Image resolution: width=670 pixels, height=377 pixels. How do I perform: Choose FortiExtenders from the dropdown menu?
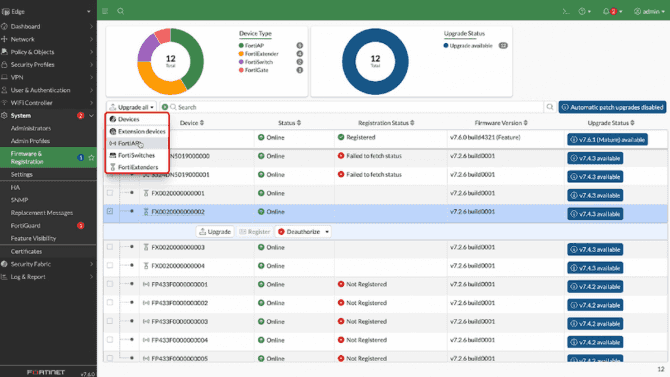137,167
